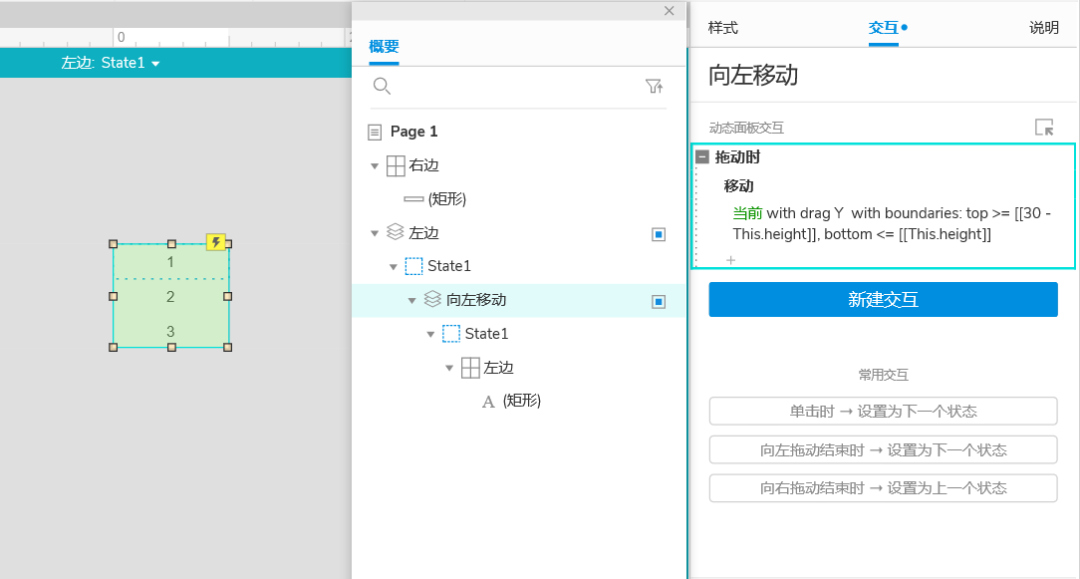Click the rectangle shape icon under 右边
This screenshot has width=1080, height=579.
(x=413, y=199)
